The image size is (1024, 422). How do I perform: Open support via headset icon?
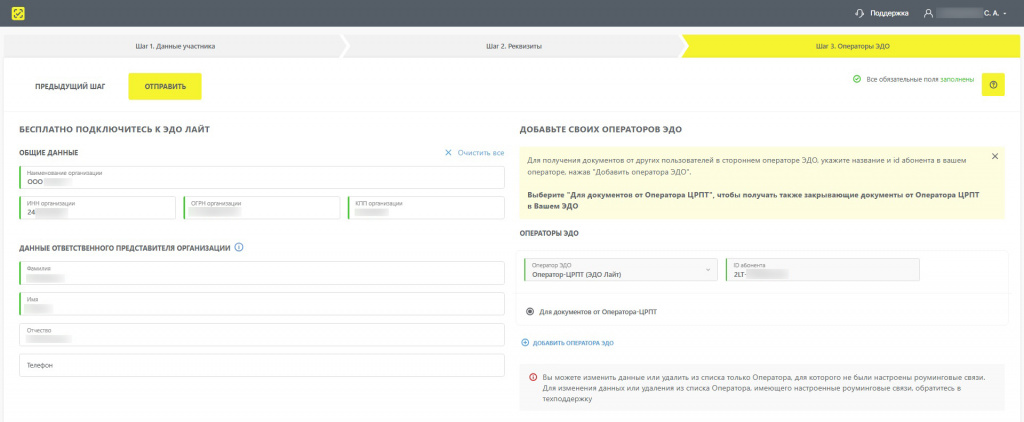(x=859, y=13)
